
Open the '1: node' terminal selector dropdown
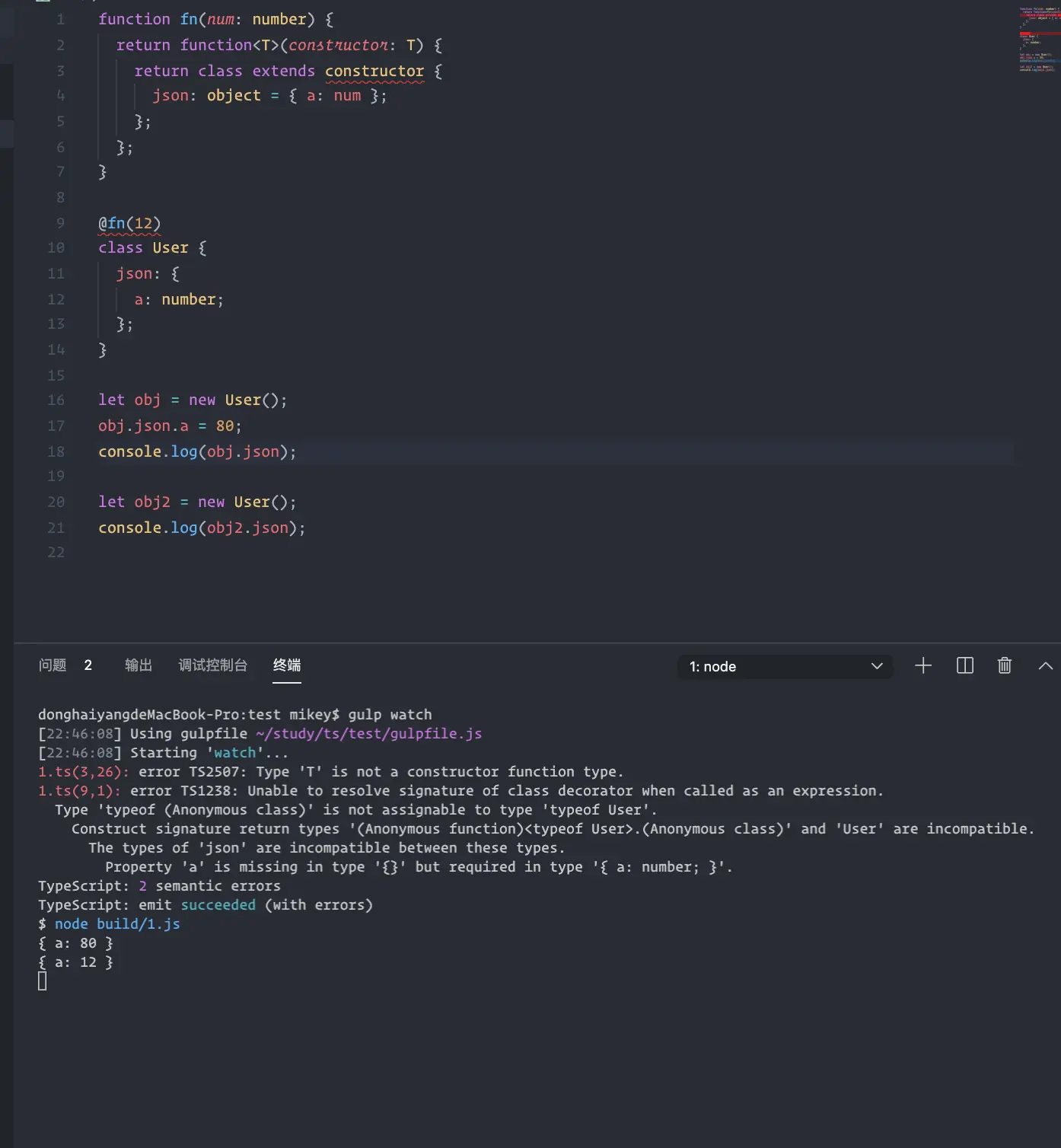click(x=785, y=666)
